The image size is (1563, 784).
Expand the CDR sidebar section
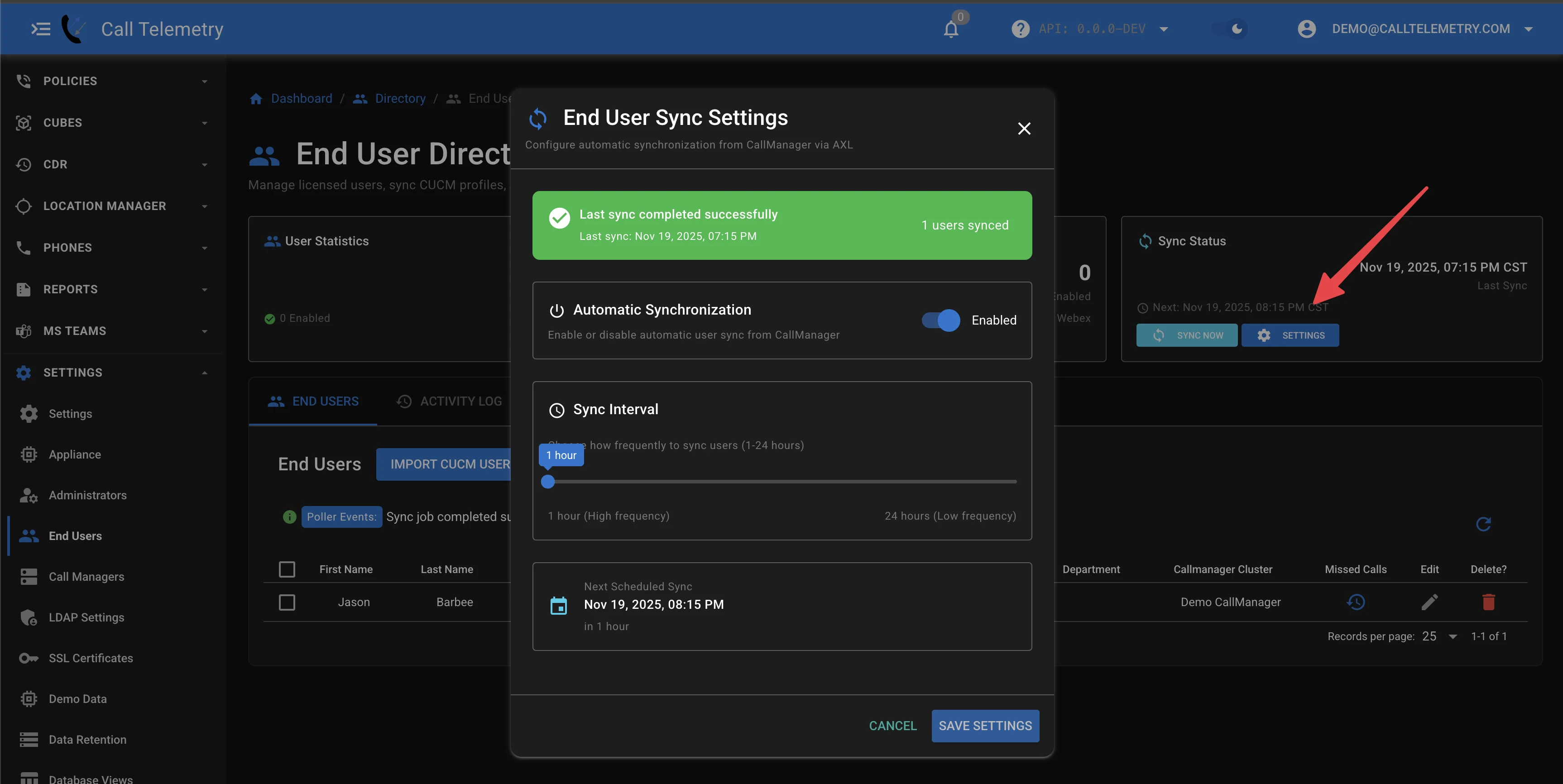[x=114, y=164]
